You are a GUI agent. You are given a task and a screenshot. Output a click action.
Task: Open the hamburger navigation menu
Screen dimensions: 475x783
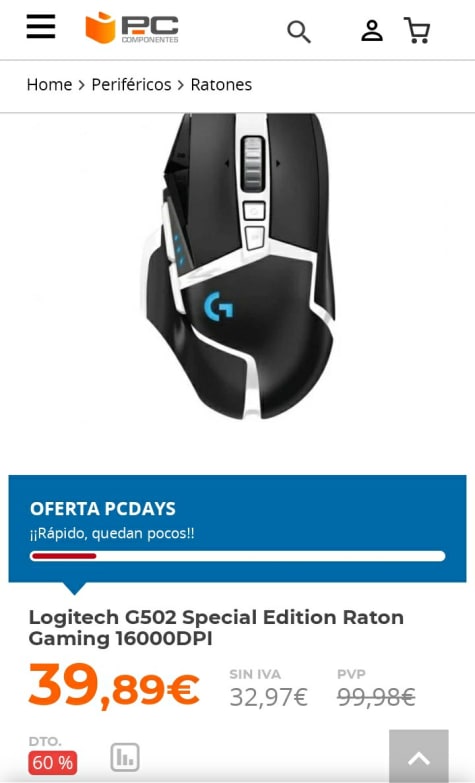(x=41, y=26)
